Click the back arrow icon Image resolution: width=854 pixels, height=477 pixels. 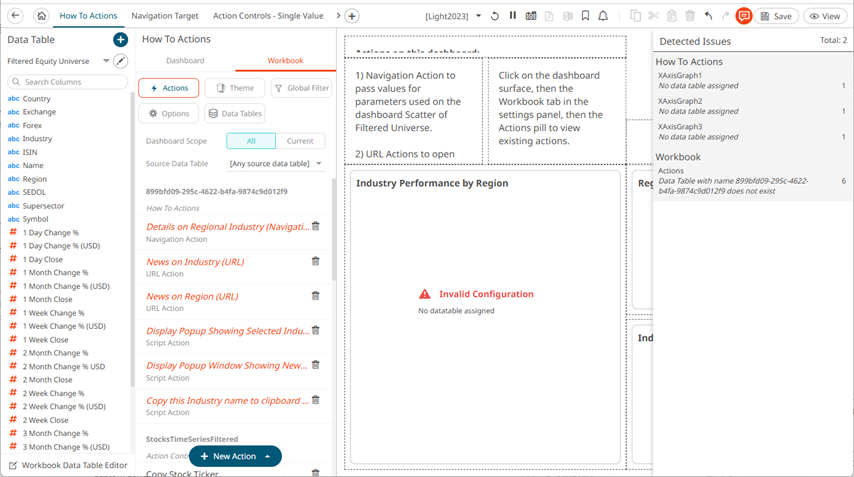15,16
